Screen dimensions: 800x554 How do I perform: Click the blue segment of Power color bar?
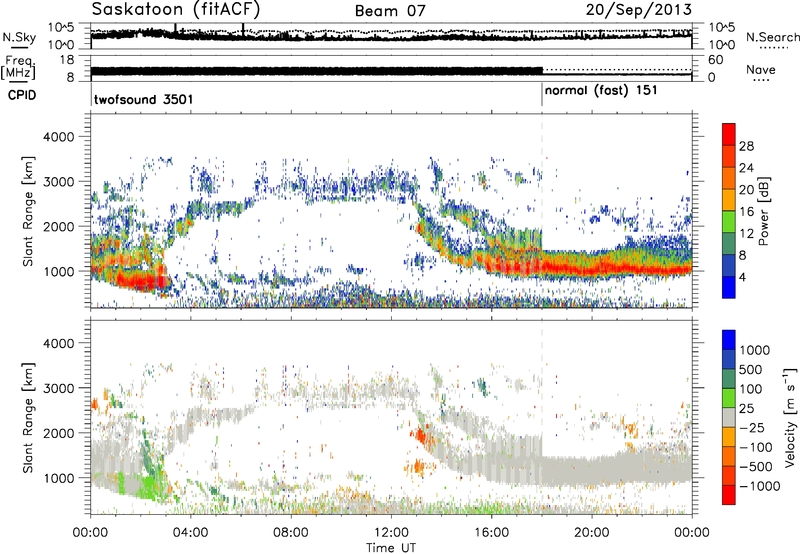[729, 287]
